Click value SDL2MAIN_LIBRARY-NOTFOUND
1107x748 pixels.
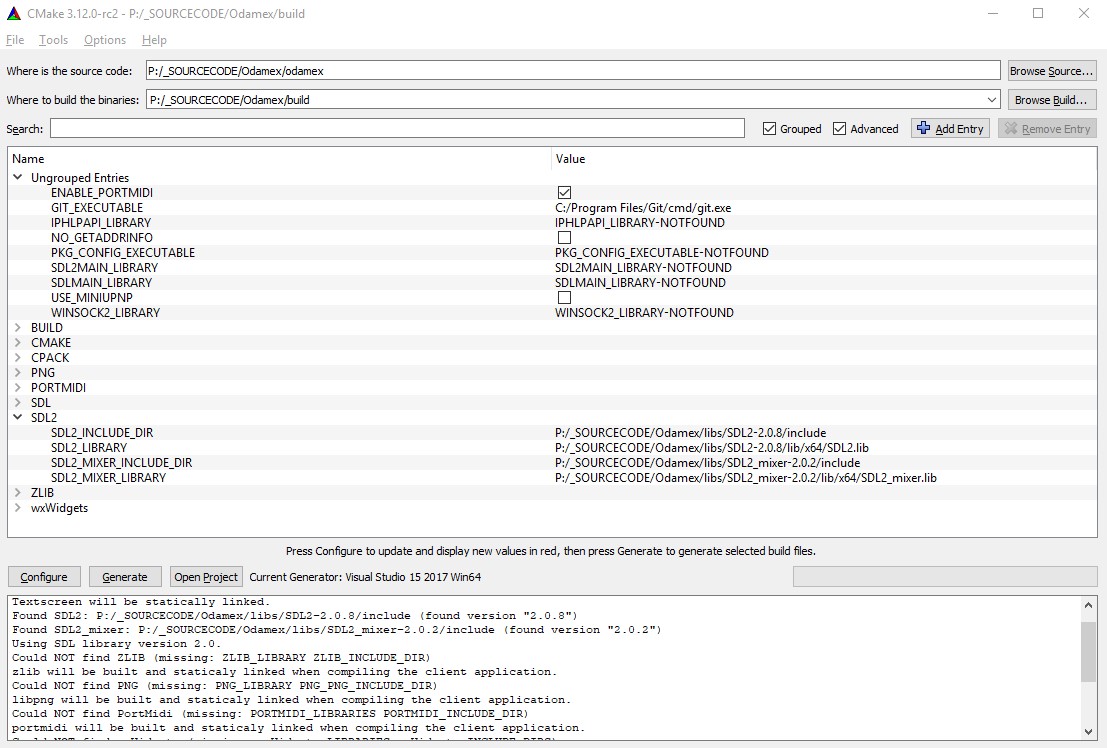tap(643, 268)
